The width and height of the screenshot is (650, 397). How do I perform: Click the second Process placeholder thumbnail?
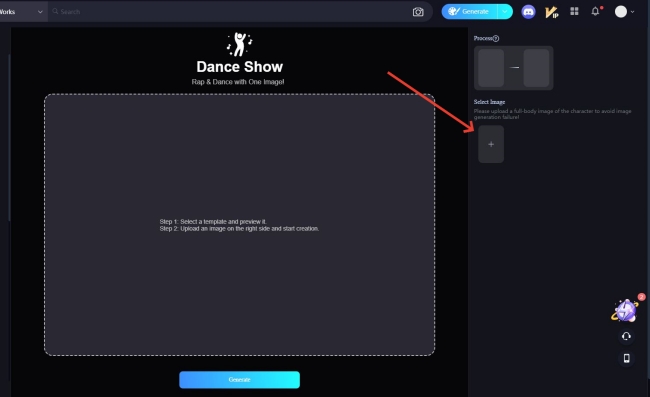click(x=536, y=68)
